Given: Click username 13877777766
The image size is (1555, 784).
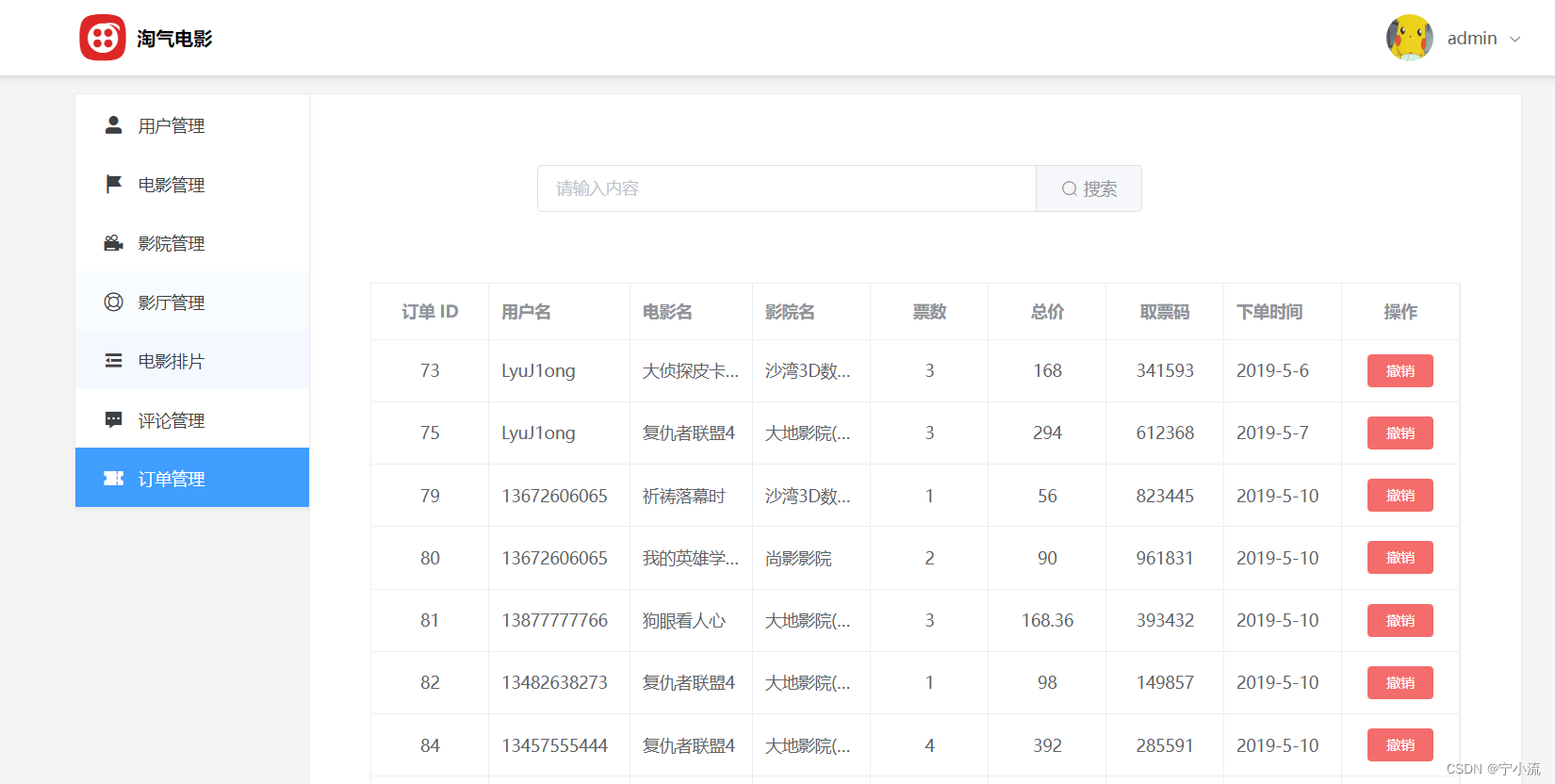Looking at the screenshot, I should coord(554,621).
